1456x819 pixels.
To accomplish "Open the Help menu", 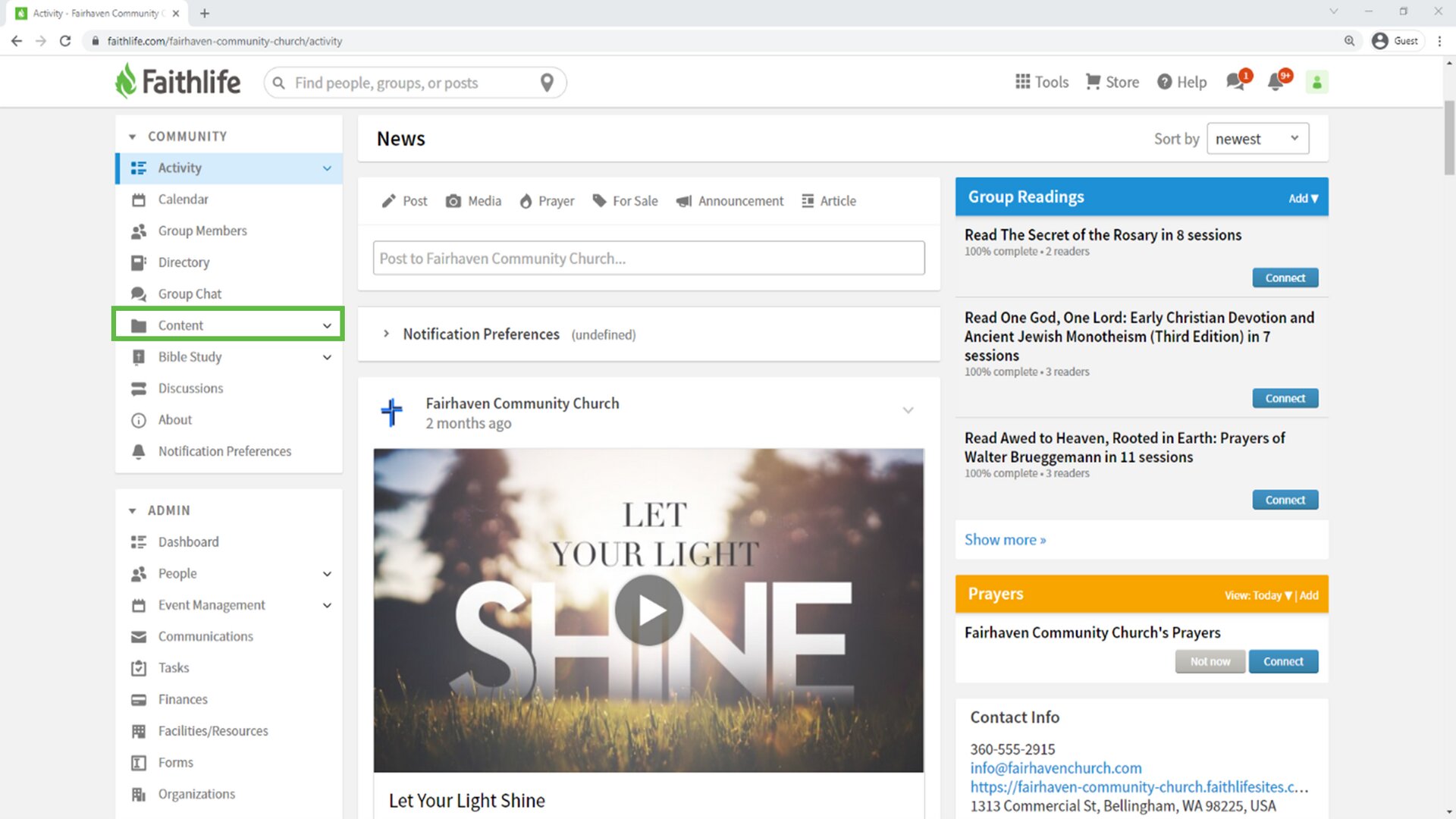I will [1181, 82].
